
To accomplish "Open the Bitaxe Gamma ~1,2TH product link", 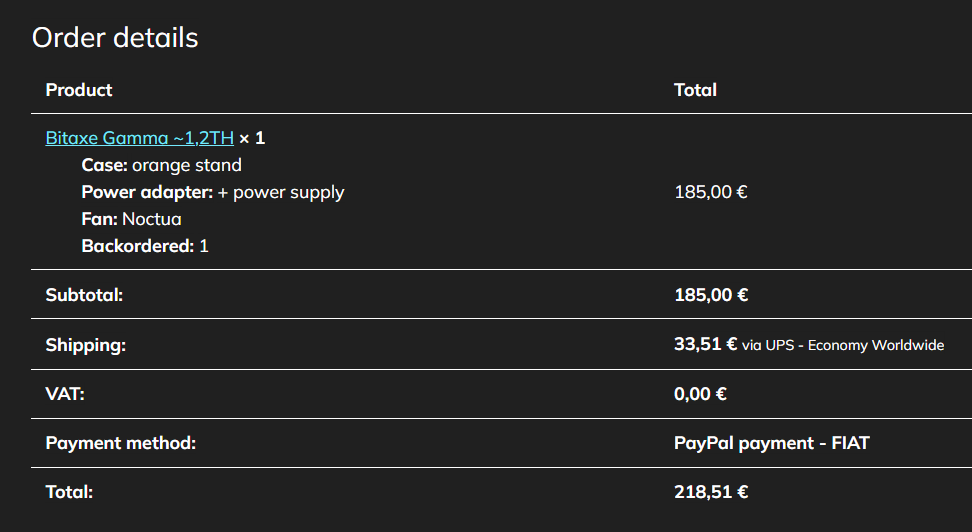I will tap(139, 138).
